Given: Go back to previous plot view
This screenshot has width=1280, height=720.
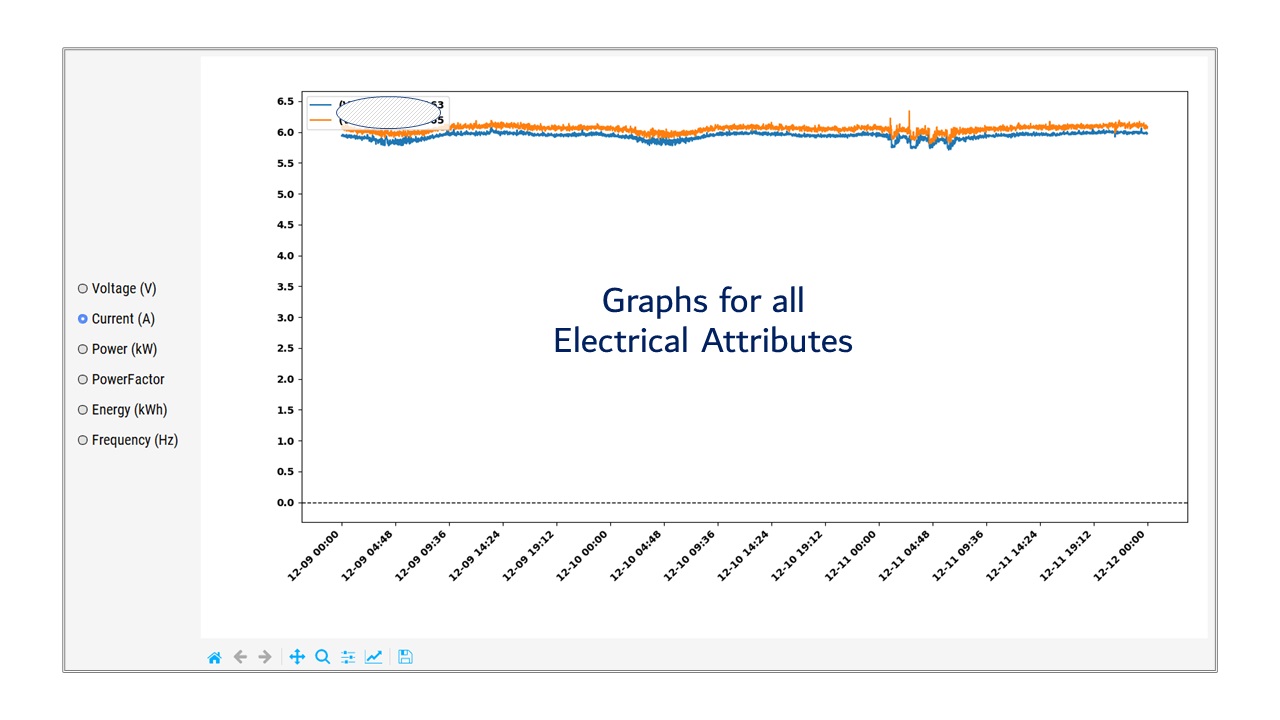Looking at the screenshot, I should click(240, 657).
